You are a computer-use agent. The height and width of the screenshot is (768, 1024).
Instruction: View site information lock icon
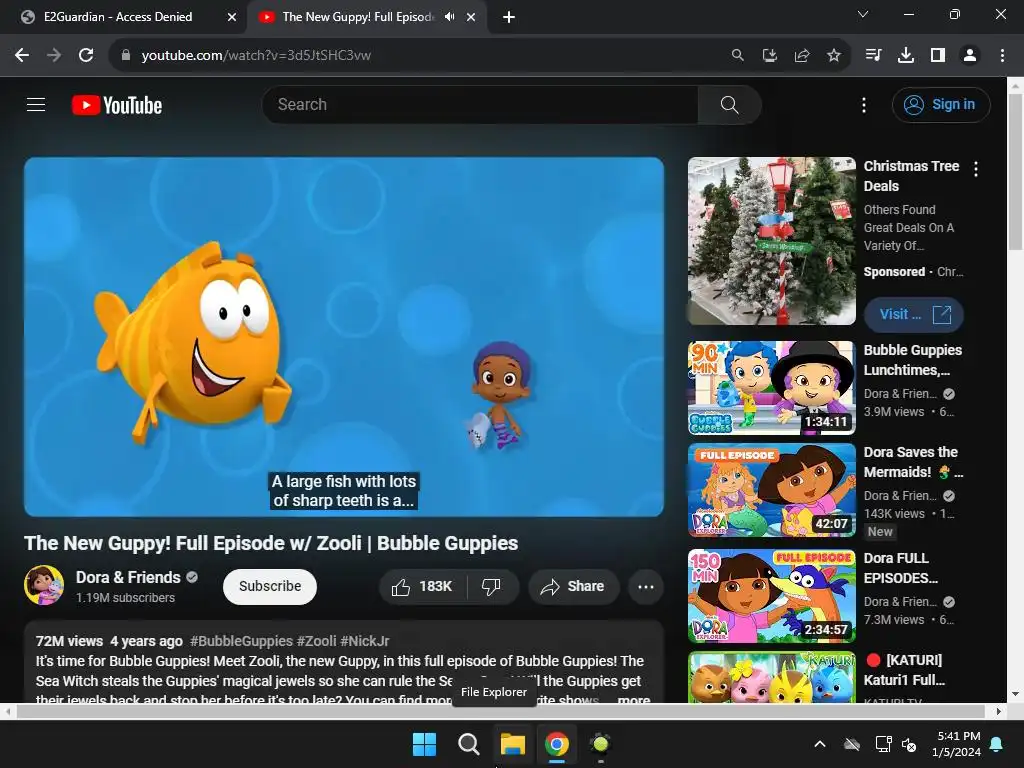(x=126, y=56)
